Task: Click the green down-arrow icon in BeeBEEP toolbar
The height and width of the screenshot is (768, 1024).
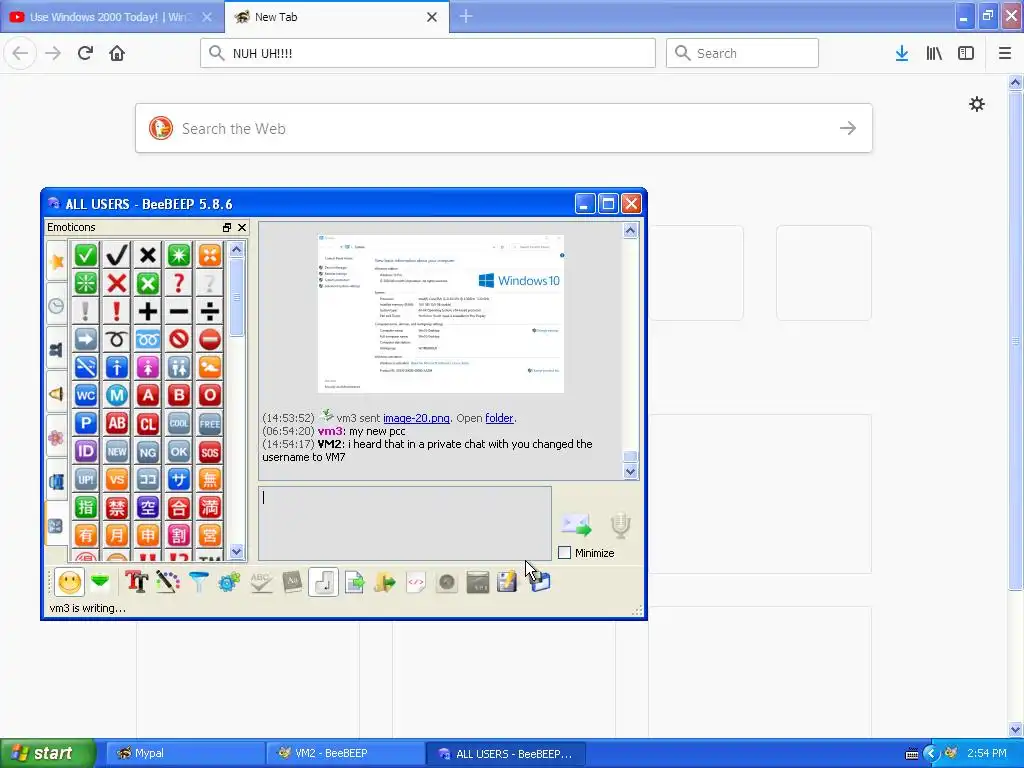Action: point(100,581)
